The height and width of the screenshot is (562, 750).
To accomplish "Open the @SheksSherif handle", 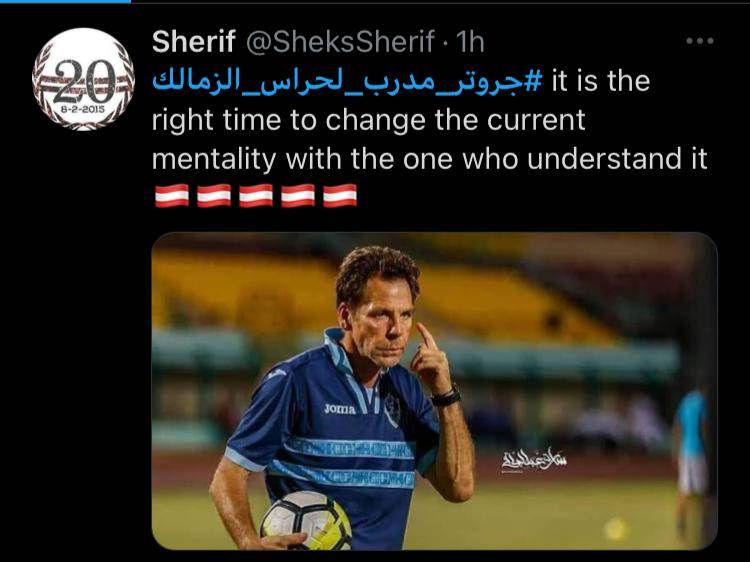I will [x=341, y=42].
